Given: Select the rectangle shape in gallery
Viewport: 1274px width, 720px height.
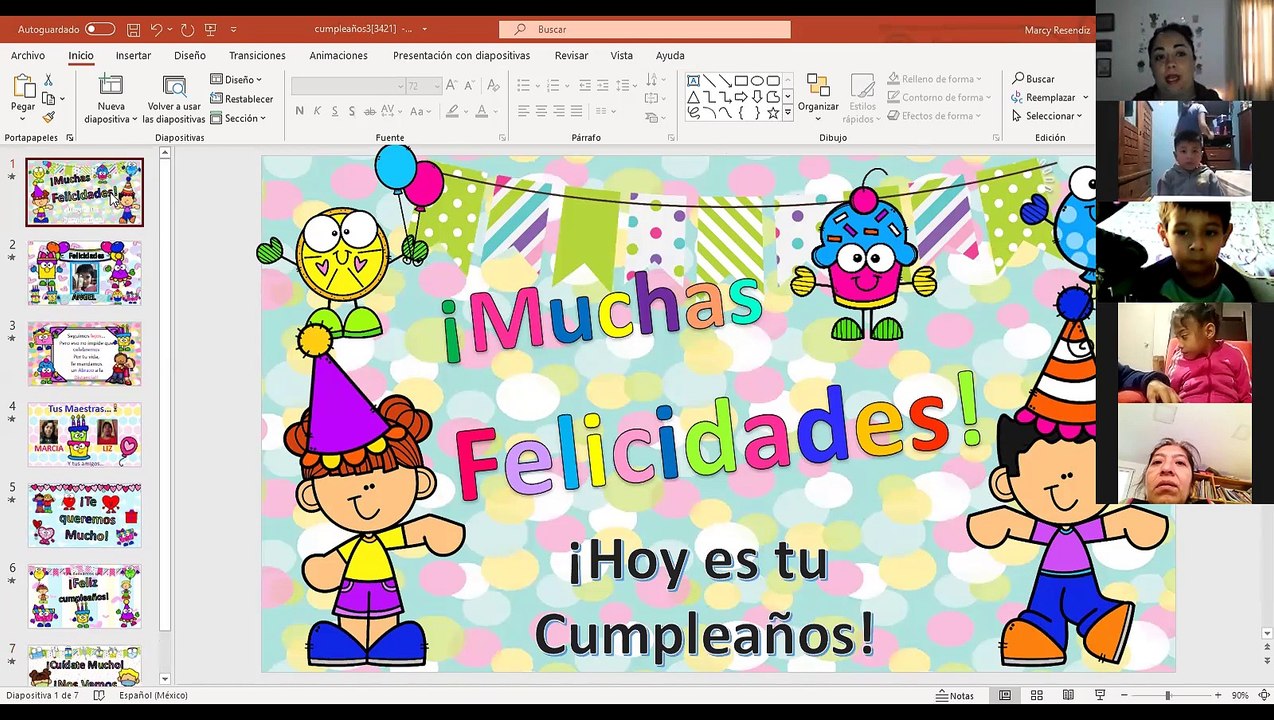Looking at the screenshot, I should pyautogui.click(x=741, y=80).
